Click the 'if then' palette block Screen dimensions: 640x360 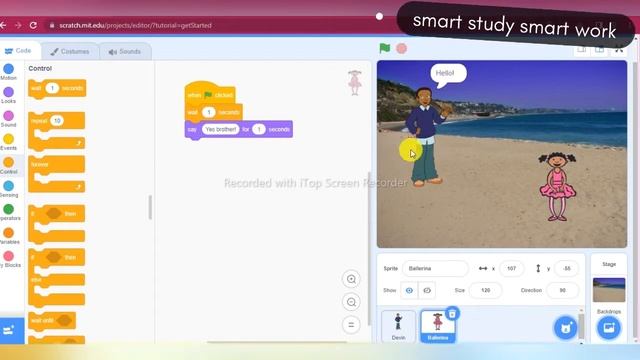pos(57,224)
